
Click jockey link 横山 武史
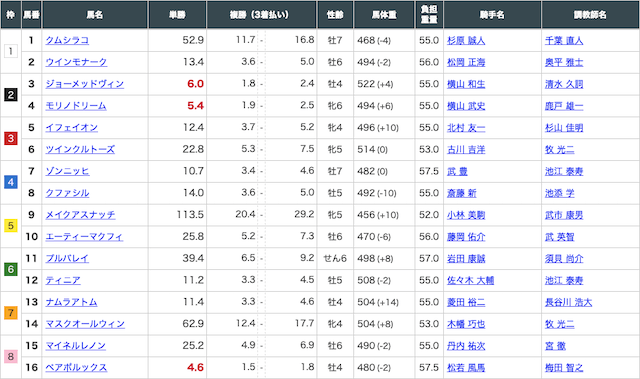click(466, 106)
